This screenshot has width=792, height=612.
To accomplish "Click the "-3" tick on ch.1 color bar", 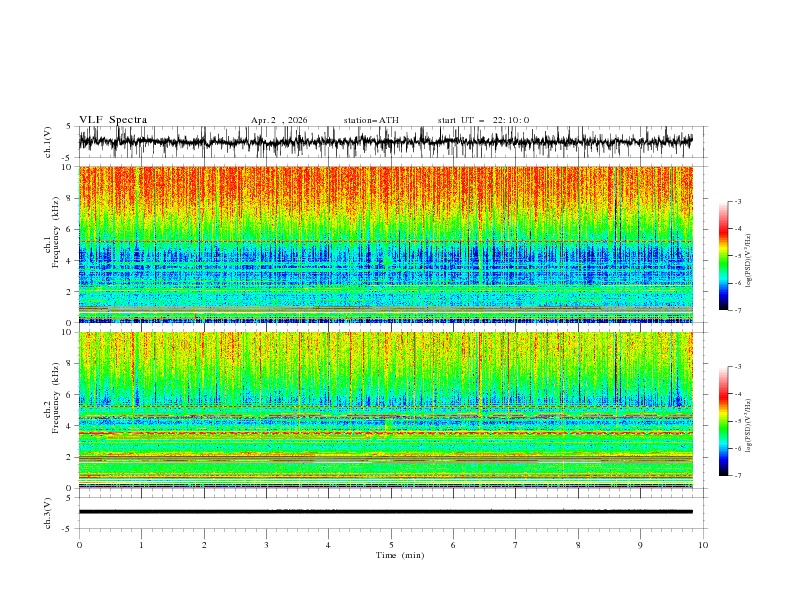I will tap(738, 201).
